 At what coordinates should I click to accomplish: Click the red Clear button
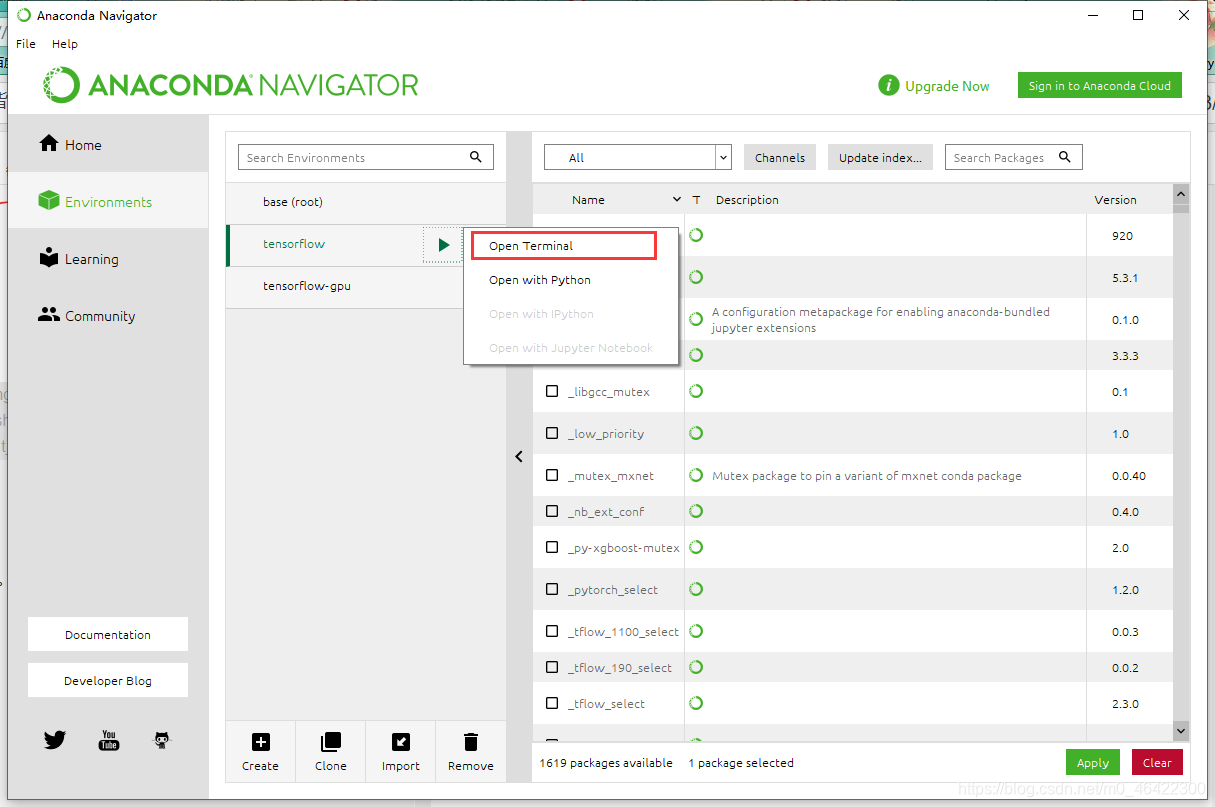click(1157, 762)
